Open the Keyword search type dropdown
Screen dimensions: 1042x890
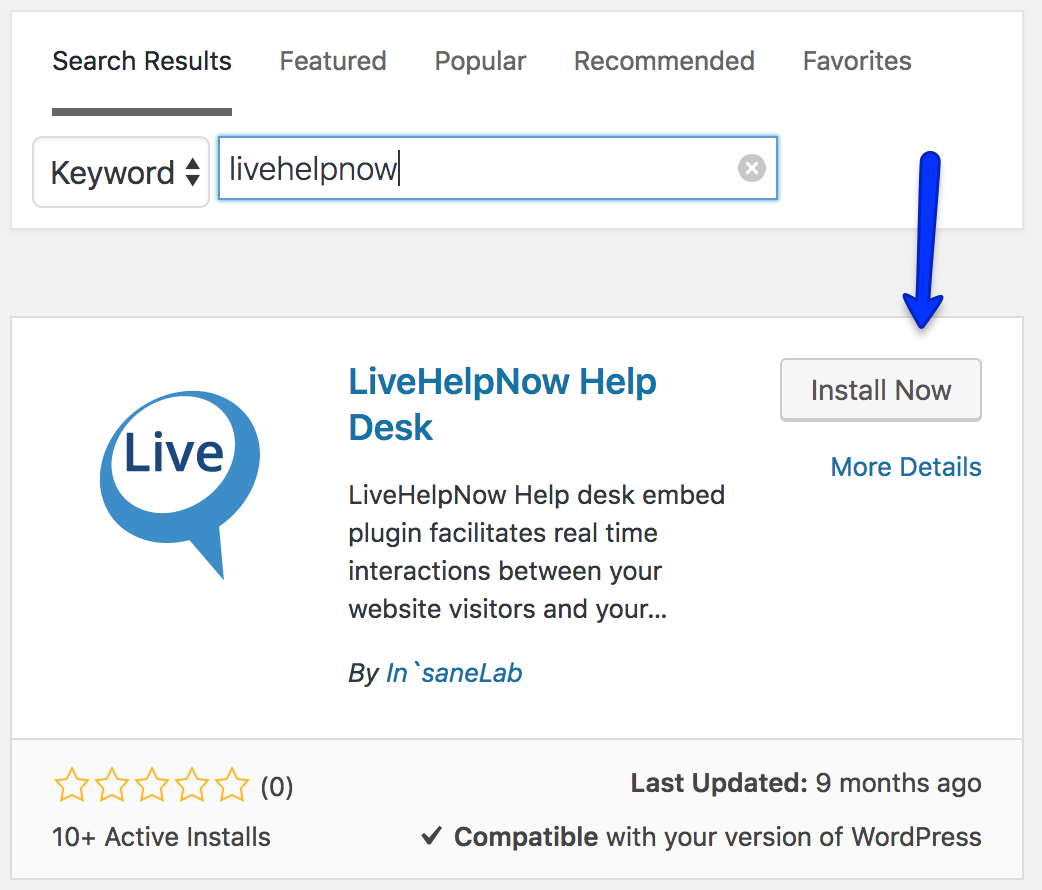click(121, 172)
